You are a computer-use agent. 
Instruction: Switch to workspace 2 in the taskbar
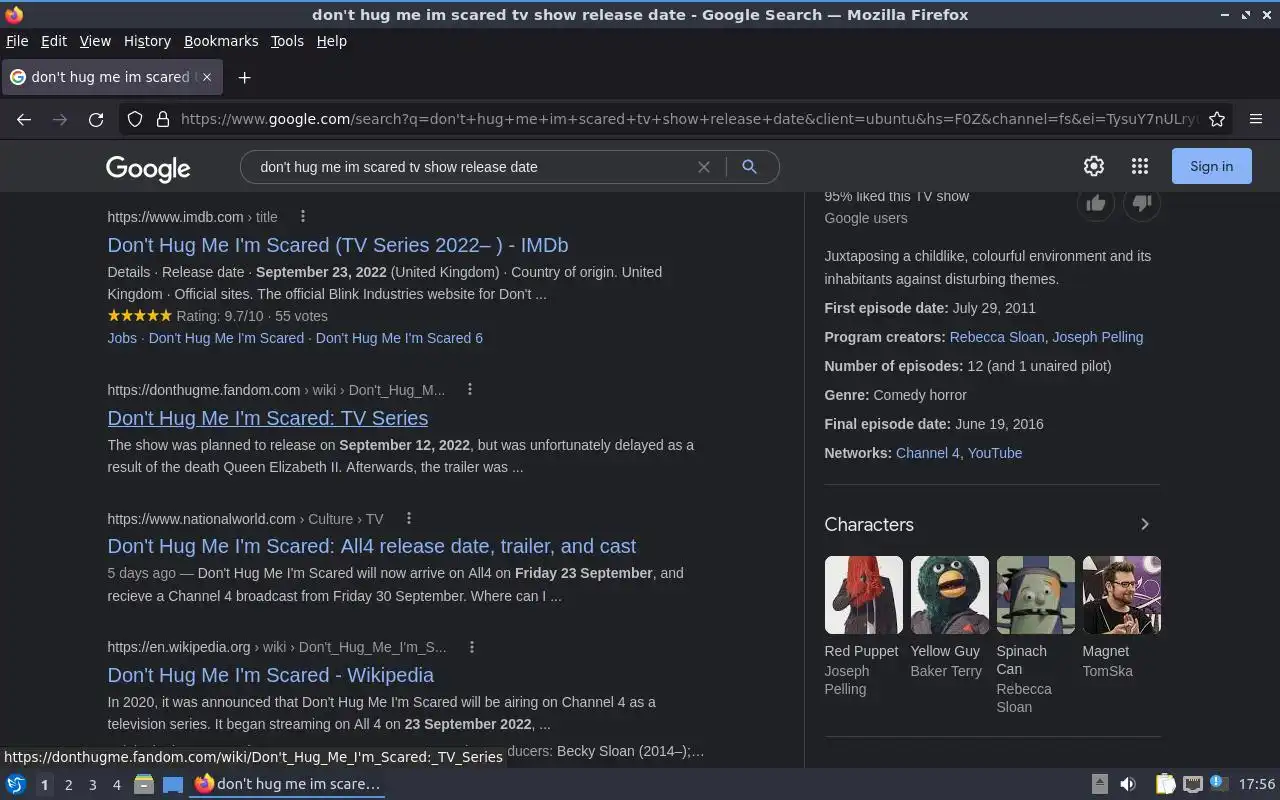tap(68, 785)
